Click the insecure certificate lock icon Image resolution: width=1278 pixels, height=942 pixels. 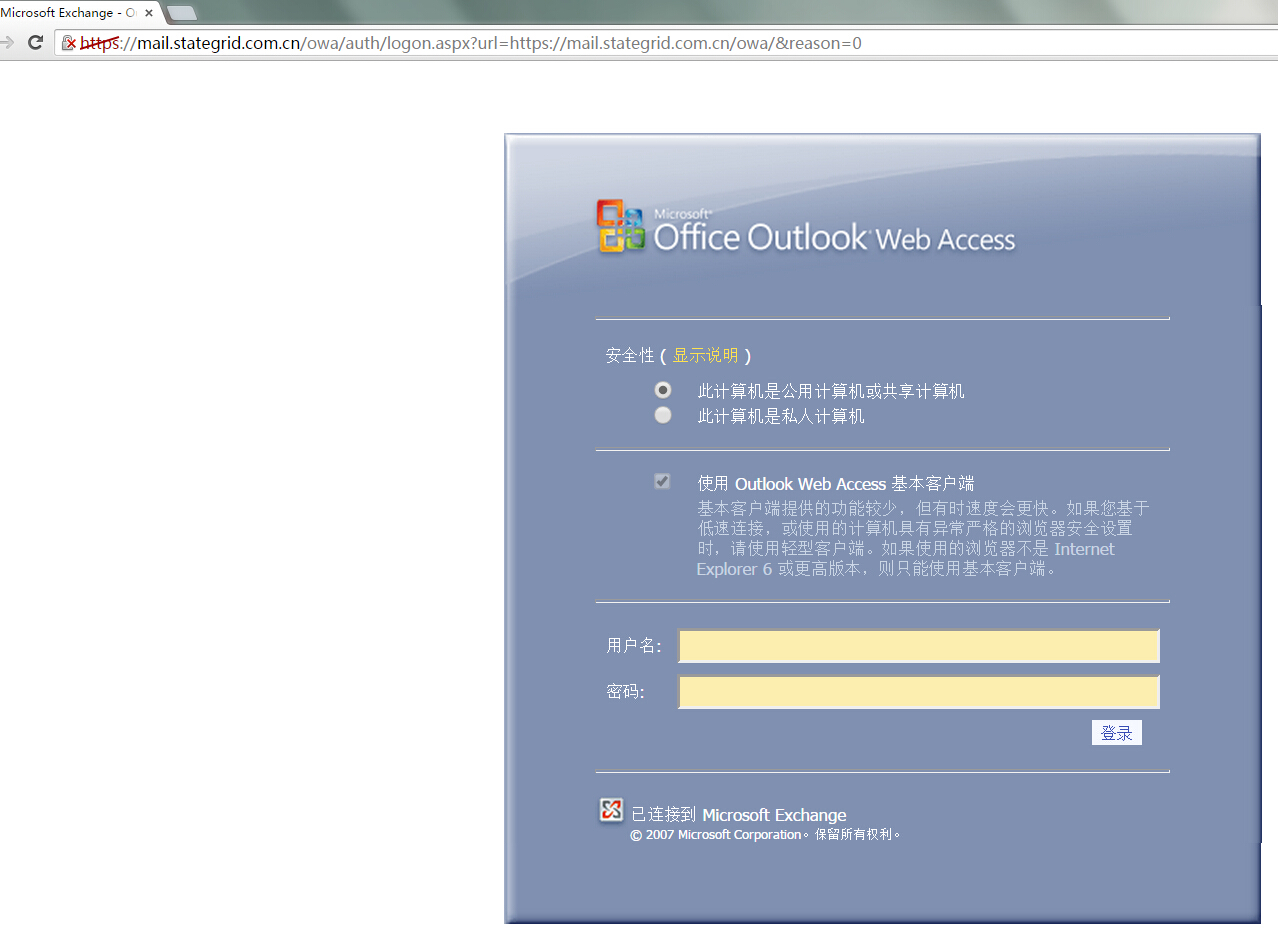click(68, 43)
